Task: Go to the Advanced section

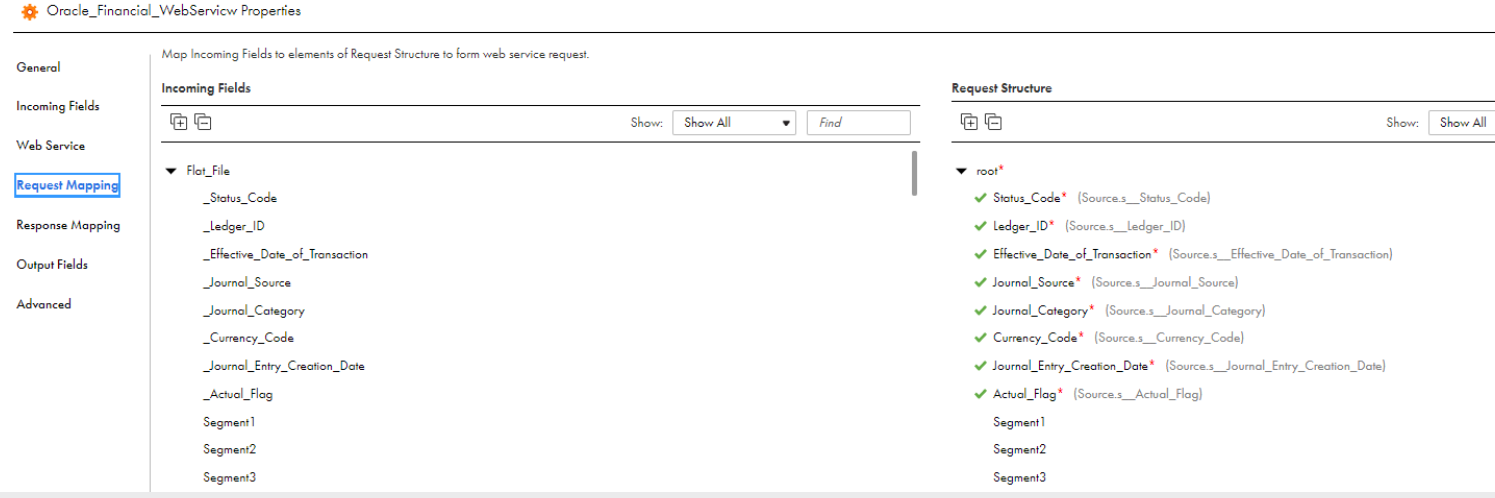Action: (x=44, y=305)
